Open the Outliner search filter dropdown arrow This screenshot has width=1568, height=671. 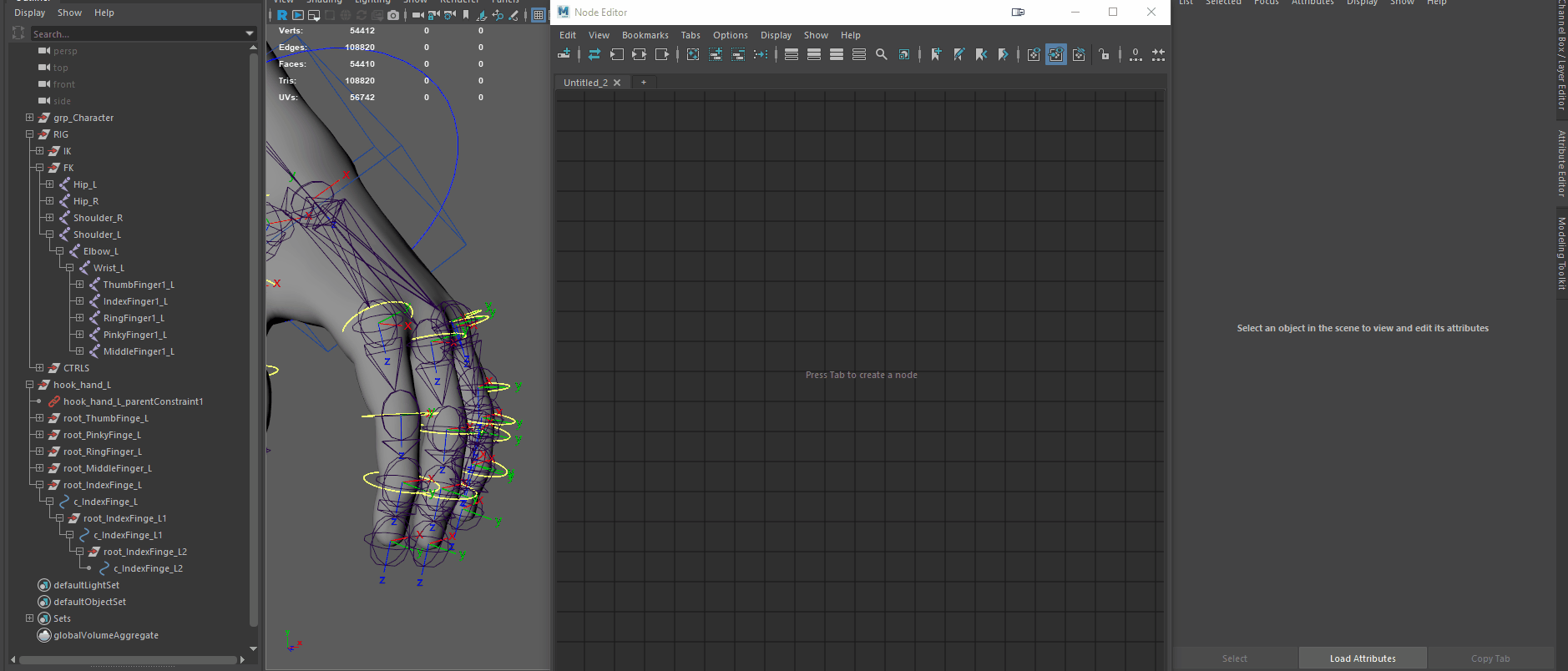[249, 33]
